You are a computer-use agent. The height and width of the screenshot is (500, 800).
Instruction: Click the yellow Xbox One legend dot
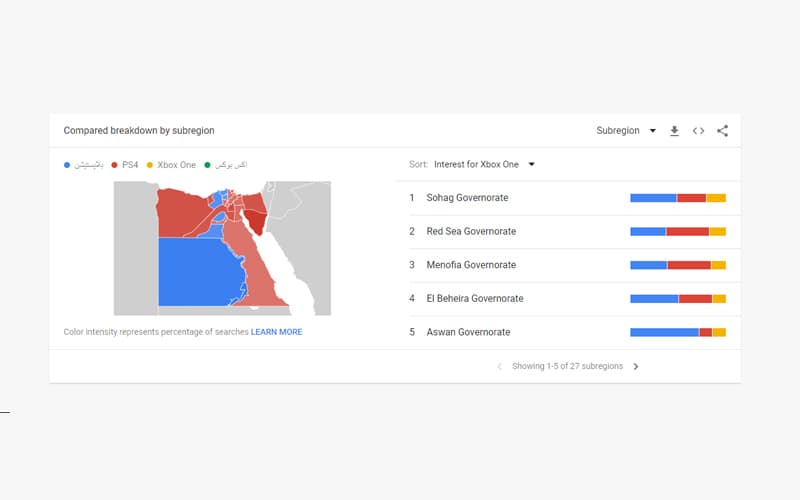coord(150,164)
